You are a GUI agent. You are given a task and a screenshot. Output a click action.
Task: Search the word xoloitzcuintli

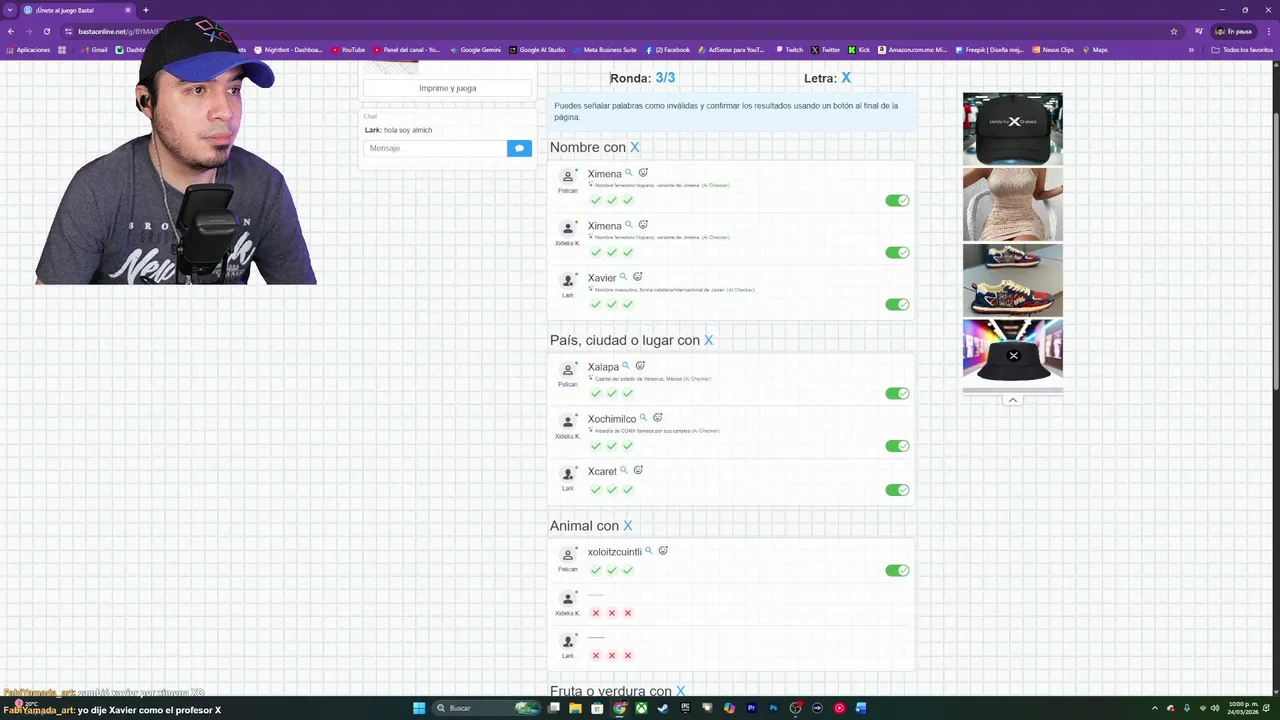(649, 551)
